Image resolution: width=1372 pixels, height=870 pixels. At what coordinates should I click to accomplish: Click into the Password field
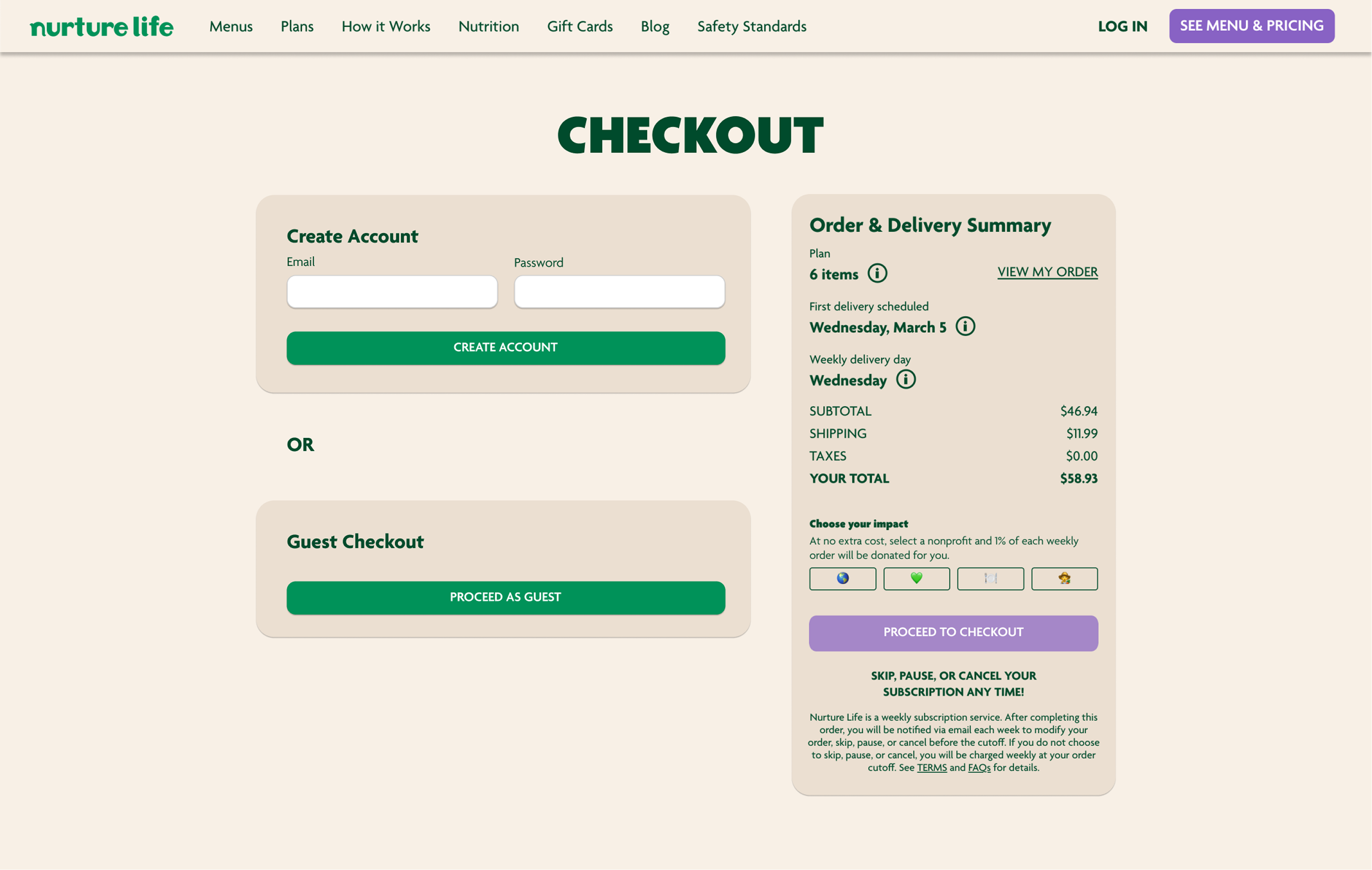[619, 292]
